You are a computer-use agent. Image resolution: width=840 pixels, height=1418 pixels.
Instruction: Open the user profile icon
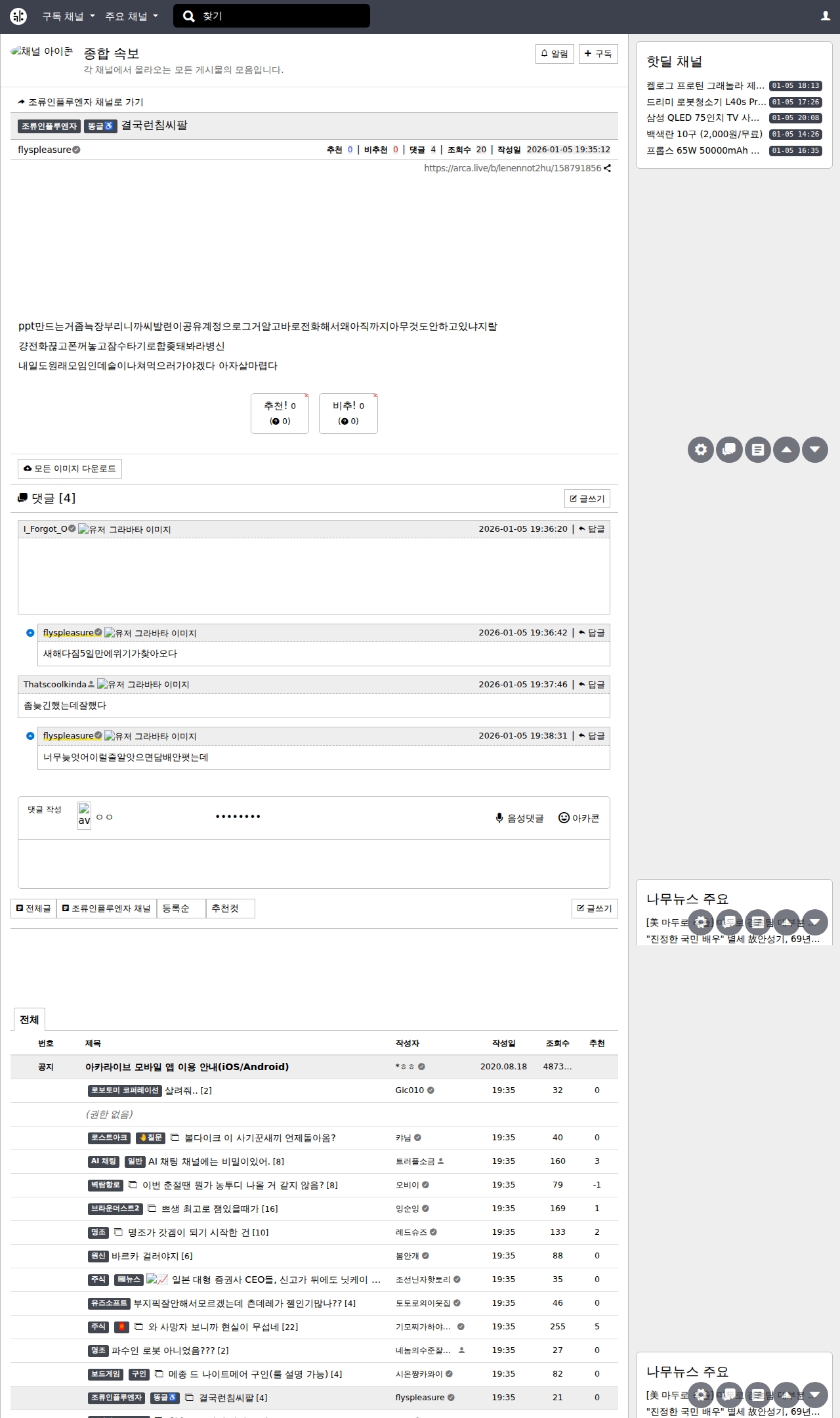pyautogui.click(x=826, y=16)
